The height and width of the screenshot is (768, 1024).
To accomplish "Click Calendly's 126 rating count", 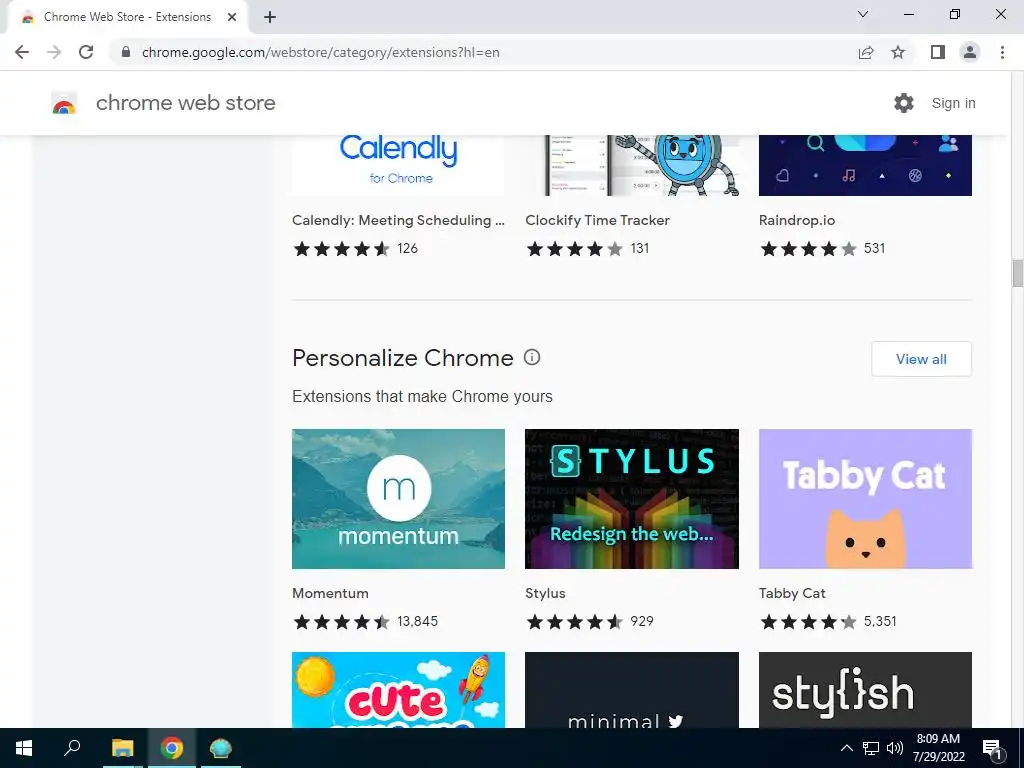I will coord(408,248).
